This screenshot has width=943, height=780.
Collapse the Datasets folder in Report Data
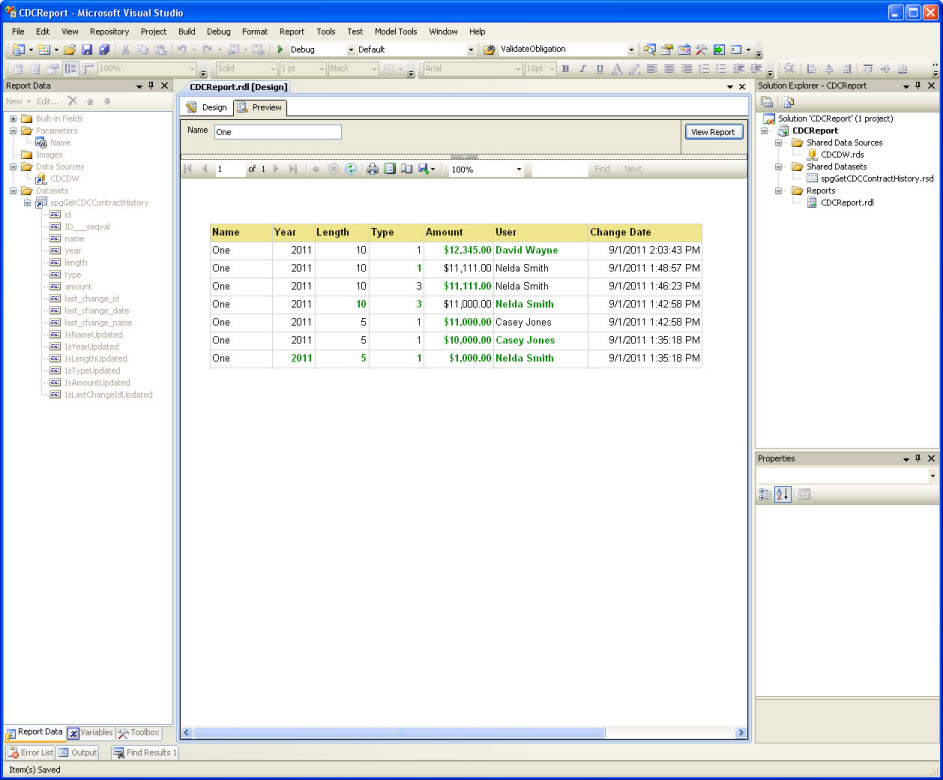14,191
